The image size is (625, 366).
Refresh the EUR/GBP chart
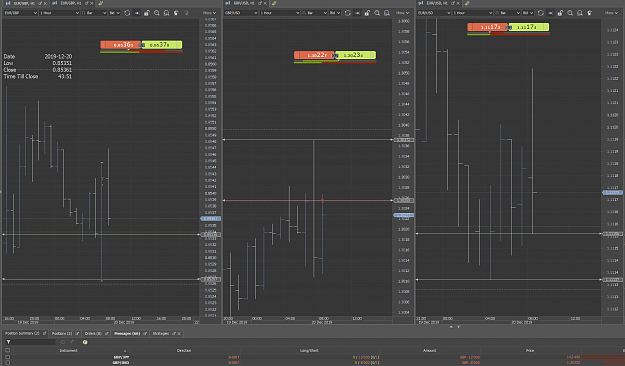tap(127, 13)
